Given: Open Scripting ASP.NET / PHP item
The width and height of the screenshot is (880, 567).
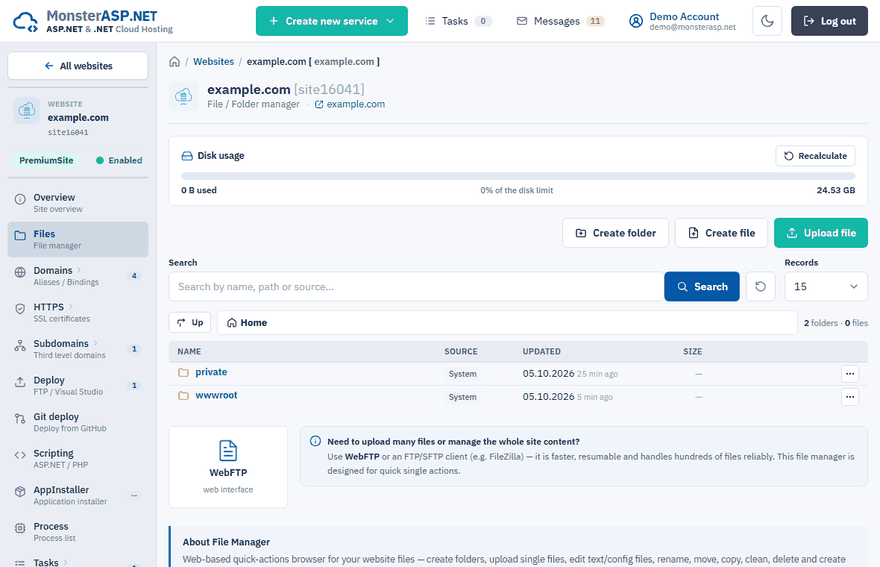Looking at the screenshot, I should (78, 459).
